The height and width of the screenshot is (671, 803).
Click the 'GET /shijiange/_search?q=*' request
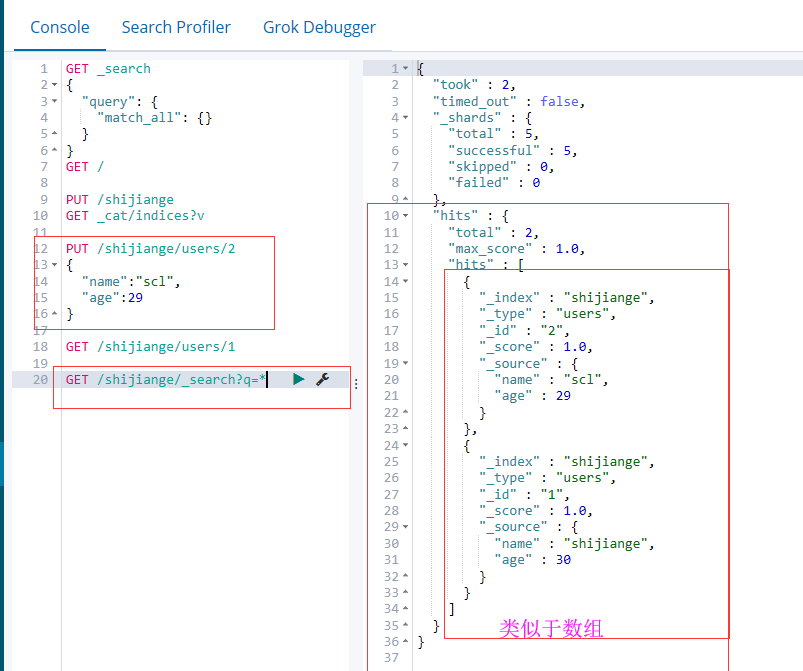tap(165, 380)
